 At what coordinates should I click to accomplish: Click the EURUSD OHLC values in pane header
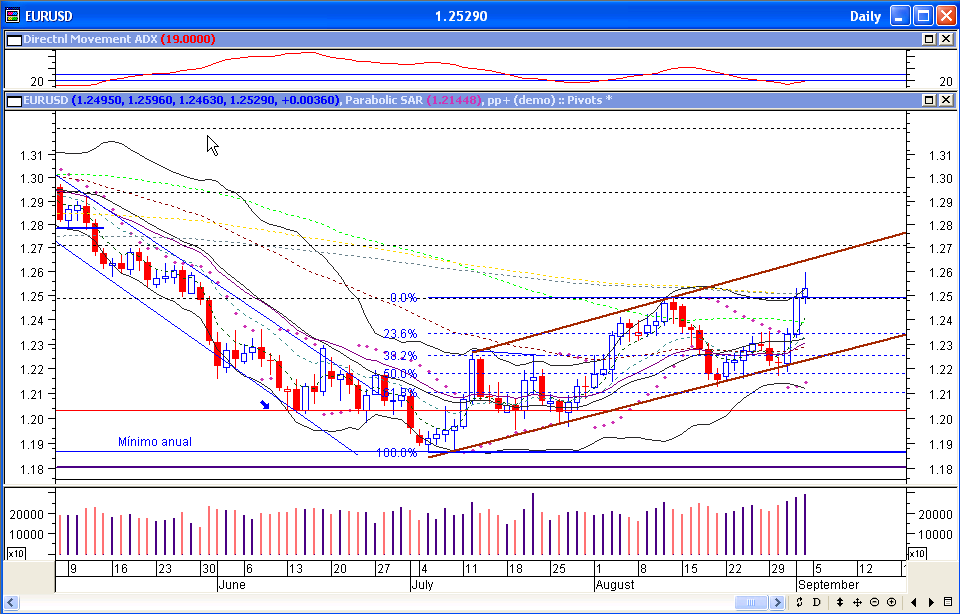(x=205, y=100)
